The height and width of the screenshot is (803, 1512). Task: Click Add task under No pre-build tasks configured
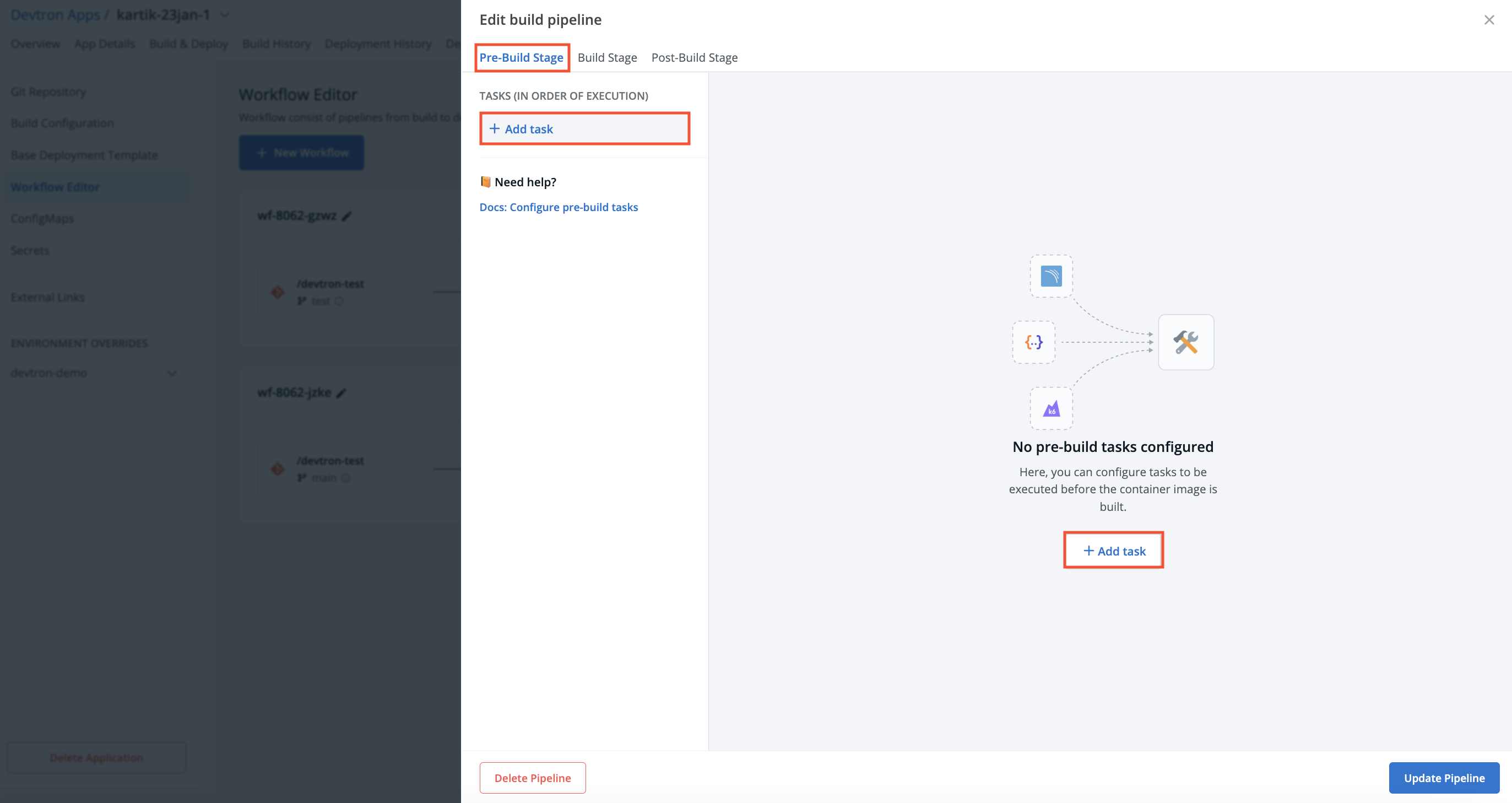[1113, 551]
